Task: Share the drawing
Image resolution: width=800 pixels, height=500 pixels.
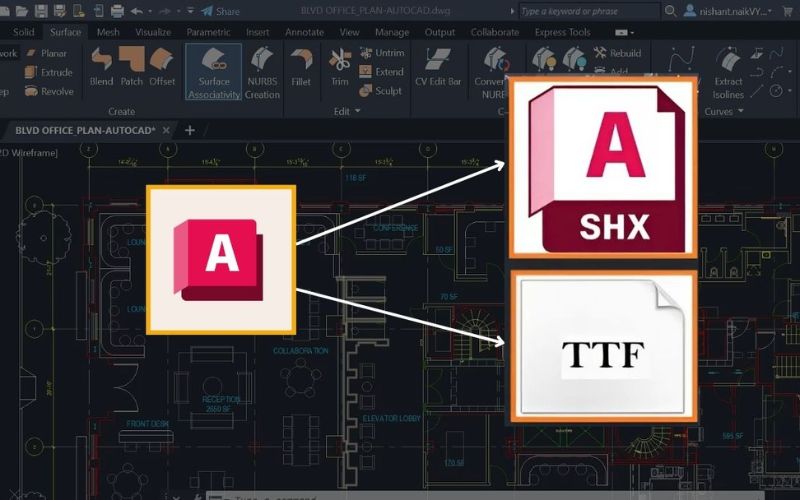Action: point(220,11)
